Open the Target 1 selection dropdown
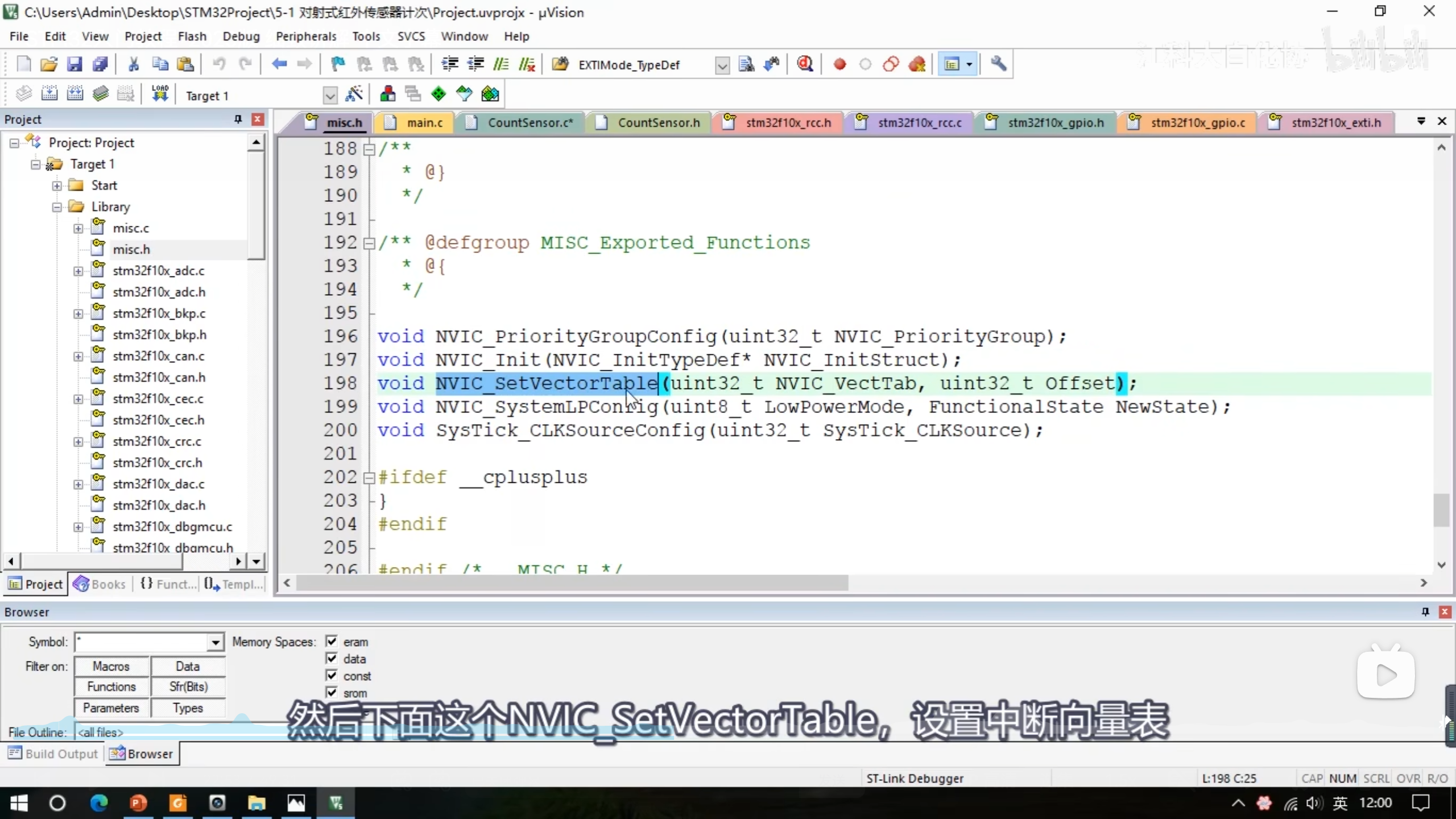 click(x=330, y=96)
